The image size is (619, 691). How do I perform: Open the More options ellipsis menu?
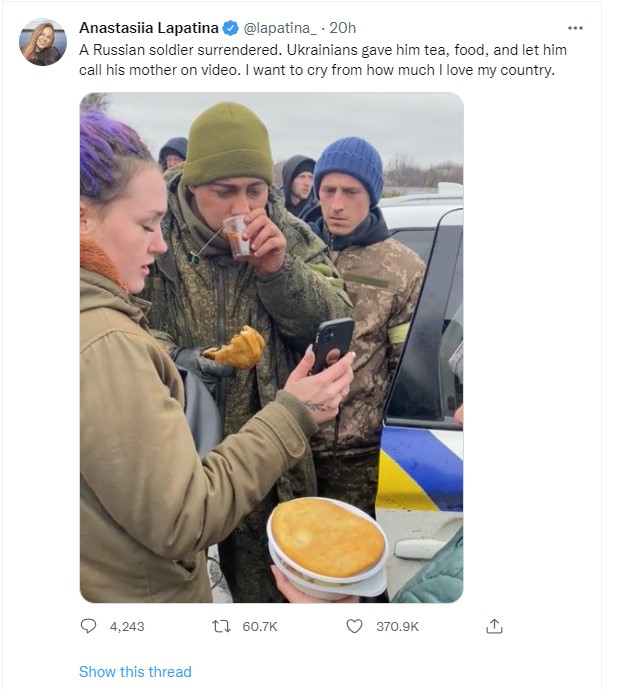pyautogui.click(x=575, y=28)
